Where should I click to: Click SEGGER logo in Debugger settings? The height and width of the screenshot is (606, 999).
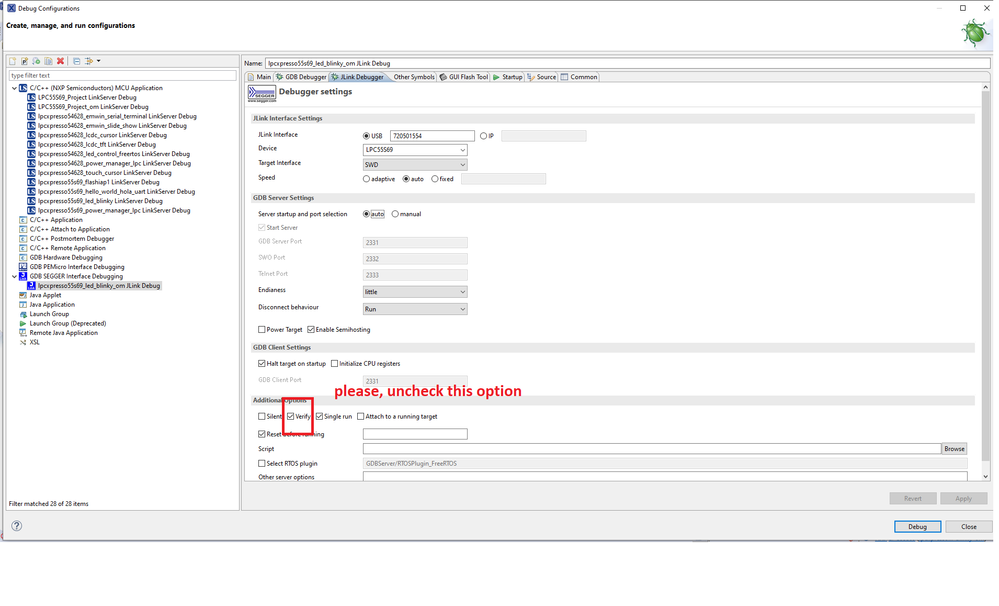point(262,94)
